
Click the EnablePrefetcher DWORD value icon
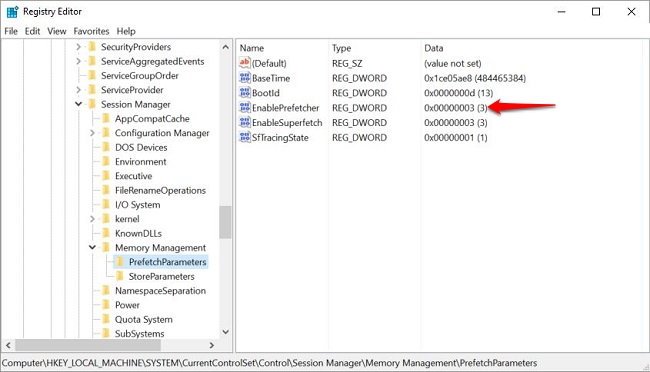245,107
